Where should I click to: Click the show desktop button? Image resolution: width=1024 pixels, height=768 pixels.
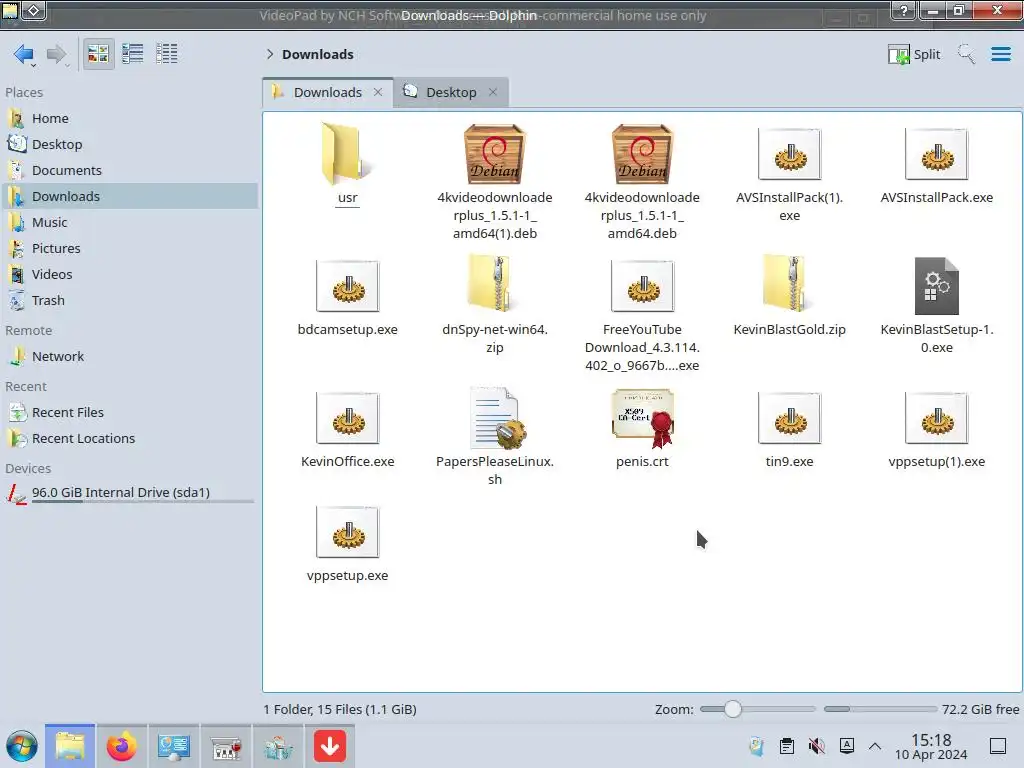pyautogui.click(x=998, y=746)
